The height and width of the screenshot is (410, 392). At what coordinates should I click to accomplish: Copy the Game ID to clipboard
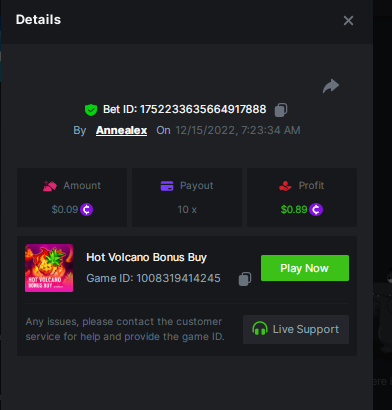point(245,279)
